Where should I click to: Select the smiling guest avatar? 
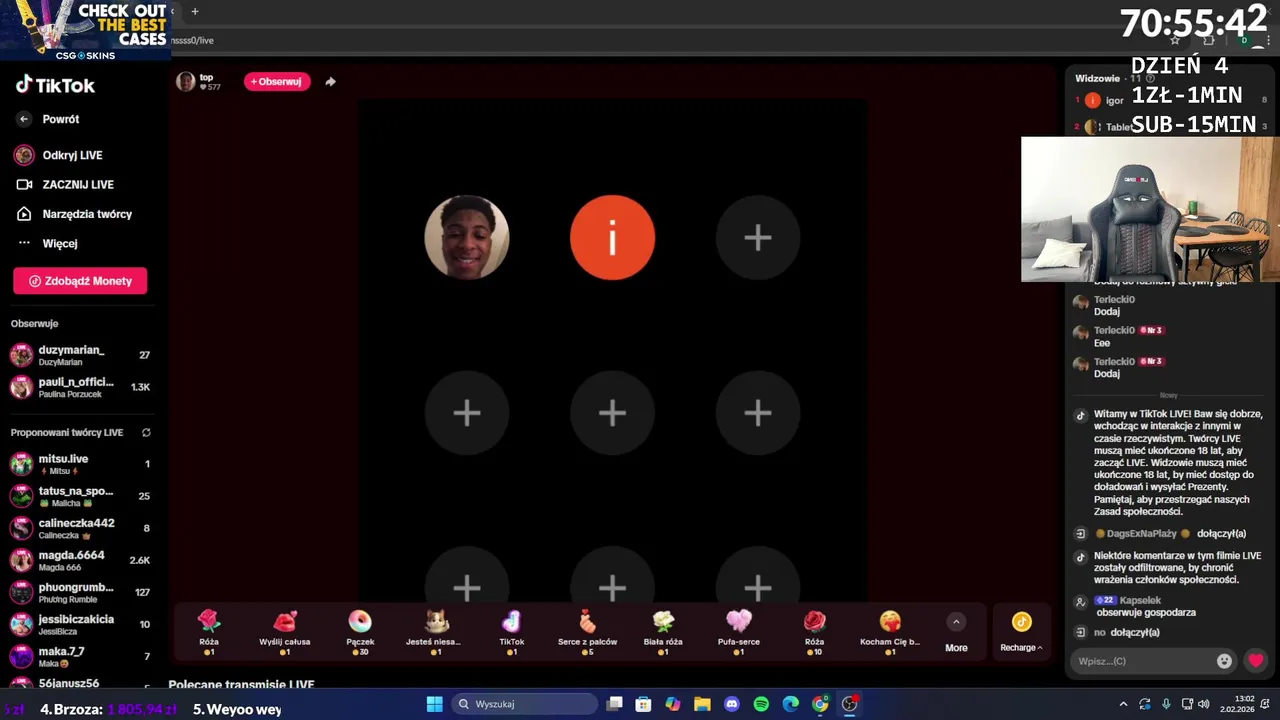pos(467,237)
